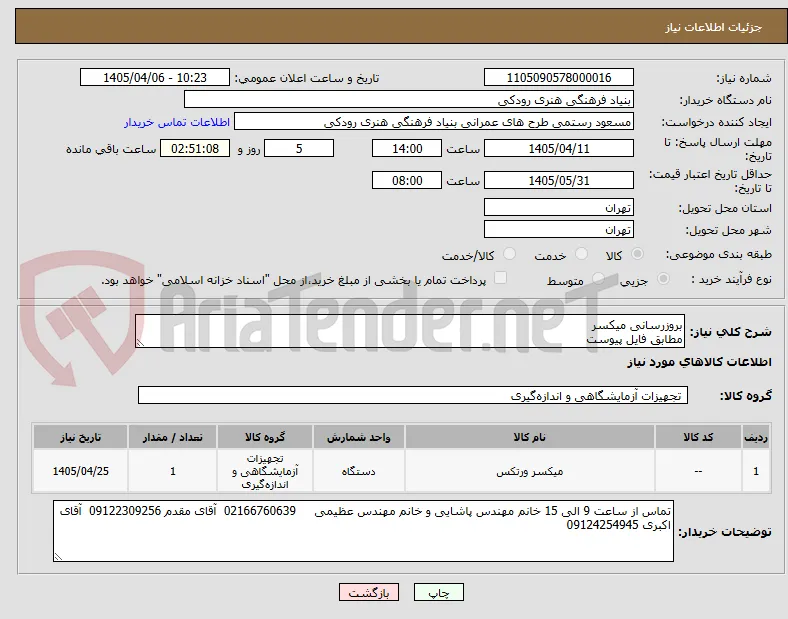Open اطلاعات تماس خریدار link
The image size is (788, 619).
click(x=177, y=122)
